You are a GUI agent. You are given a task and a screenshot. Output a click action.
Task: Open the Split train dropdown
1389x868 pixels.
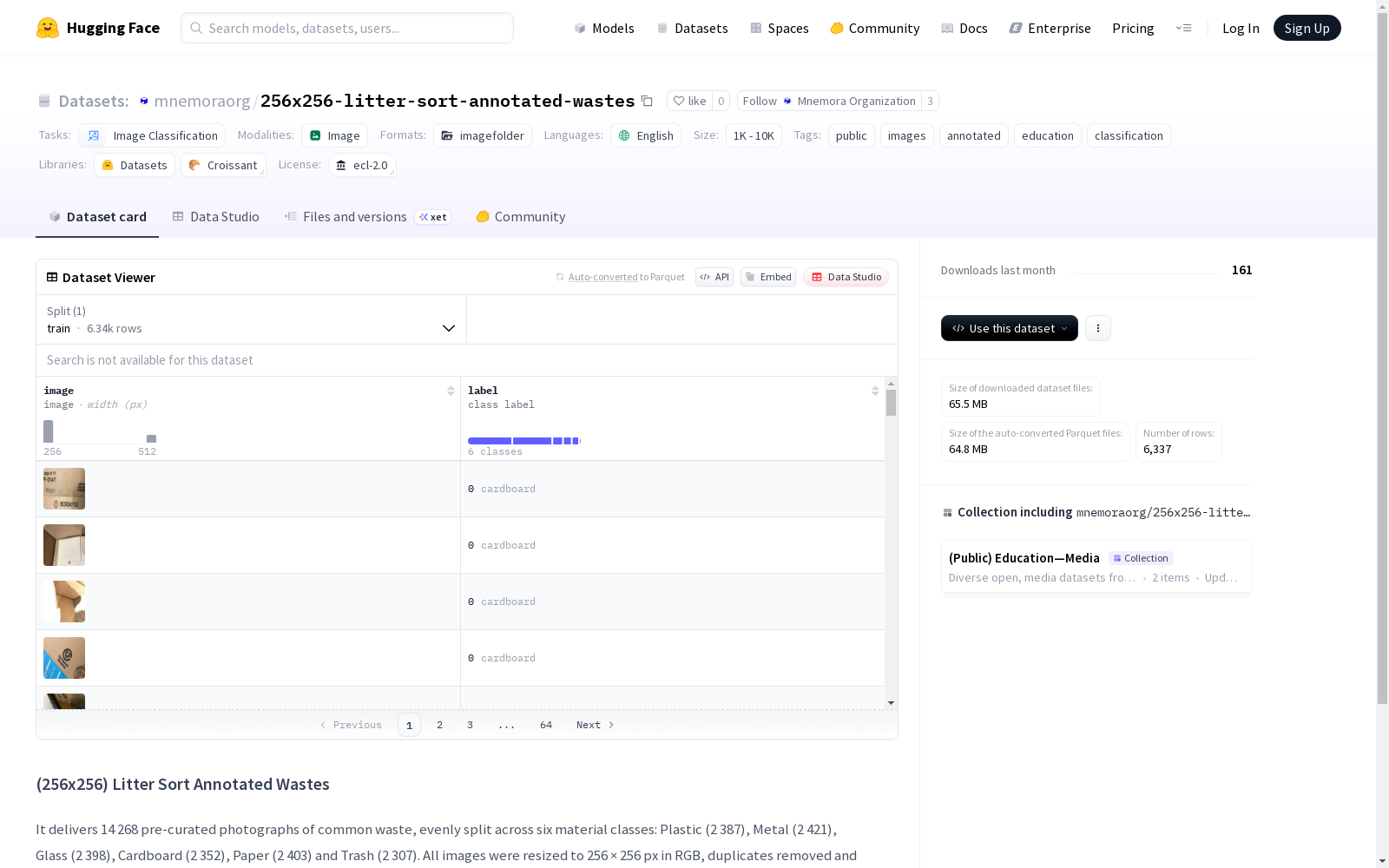click(252, 319)
